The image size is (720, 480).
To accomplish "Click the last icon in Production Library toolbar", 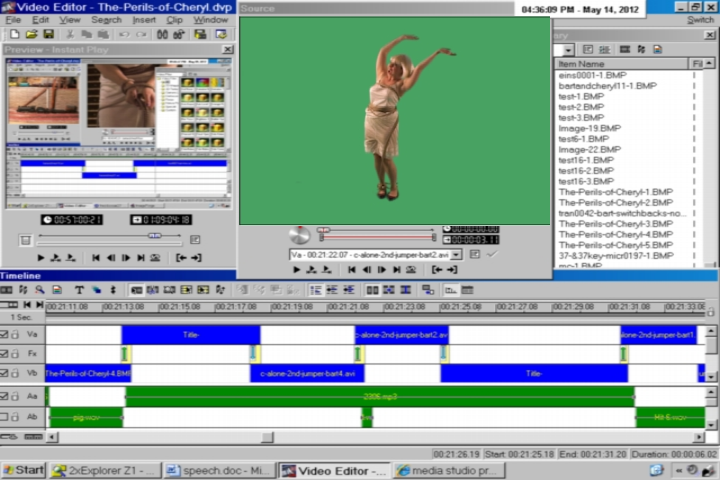I will pos(658,50).
